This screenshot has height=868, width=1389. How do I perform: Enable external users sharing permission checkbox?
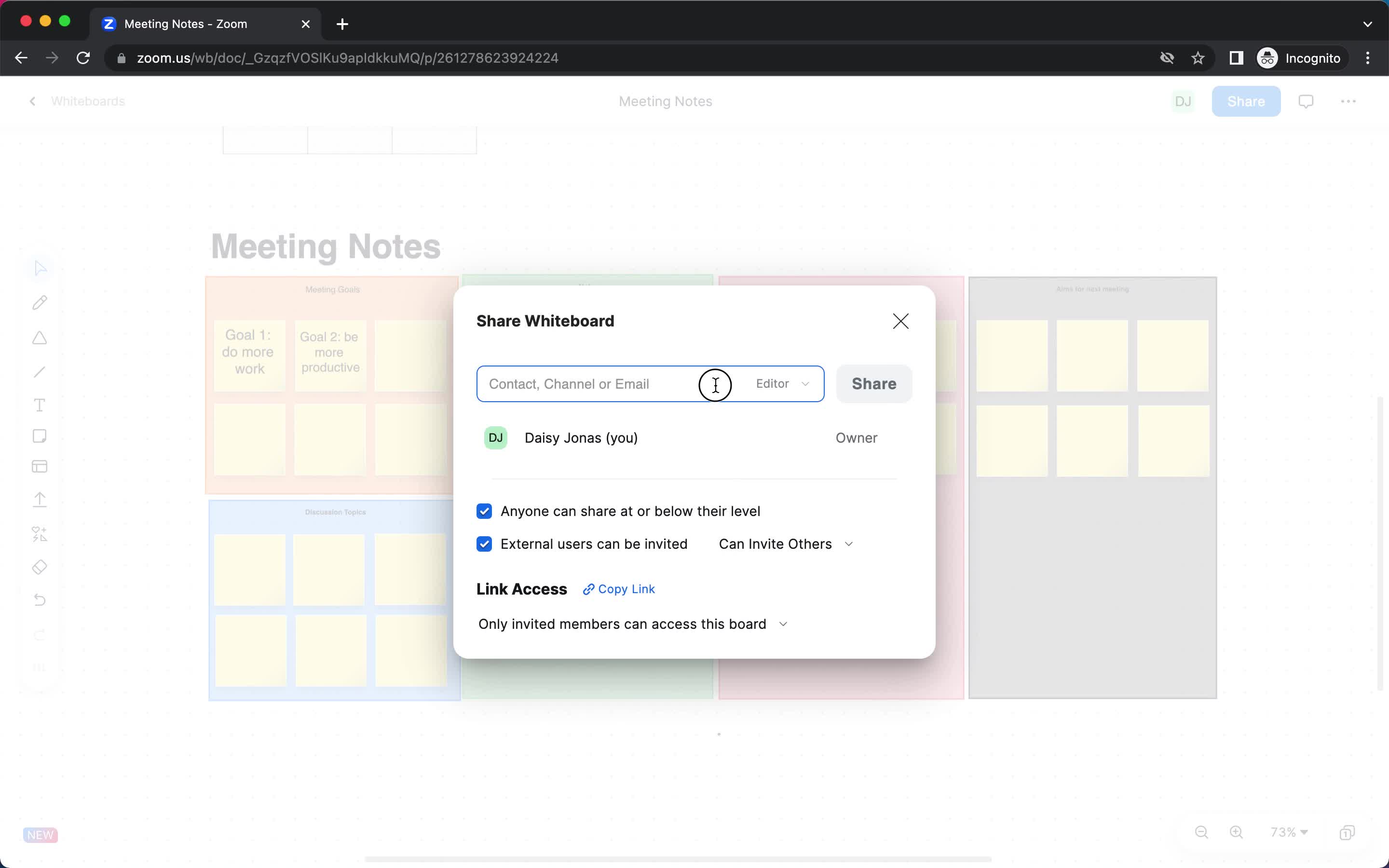tap(484, 543)
